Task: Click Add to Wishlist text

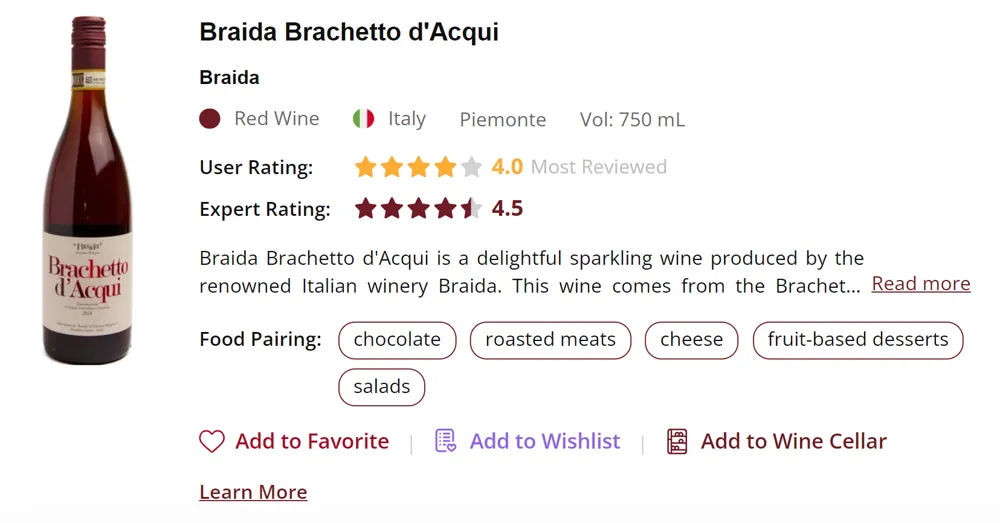Action: [x=545, y=442]
